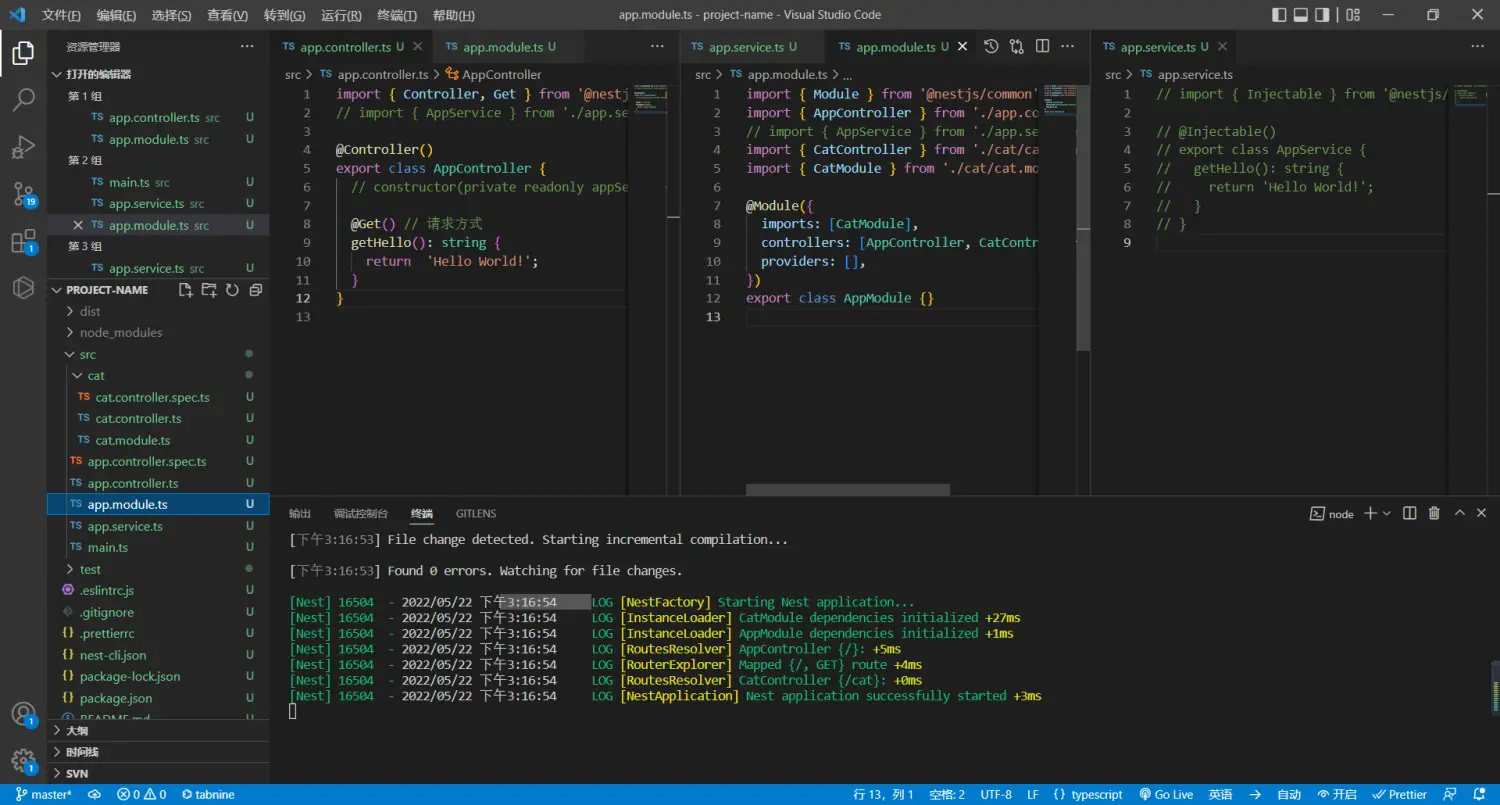Image resolution: width=1500 pixels, height=805 pixels.
Task: Open the Run and Debug view
Action: pos(23,147)
